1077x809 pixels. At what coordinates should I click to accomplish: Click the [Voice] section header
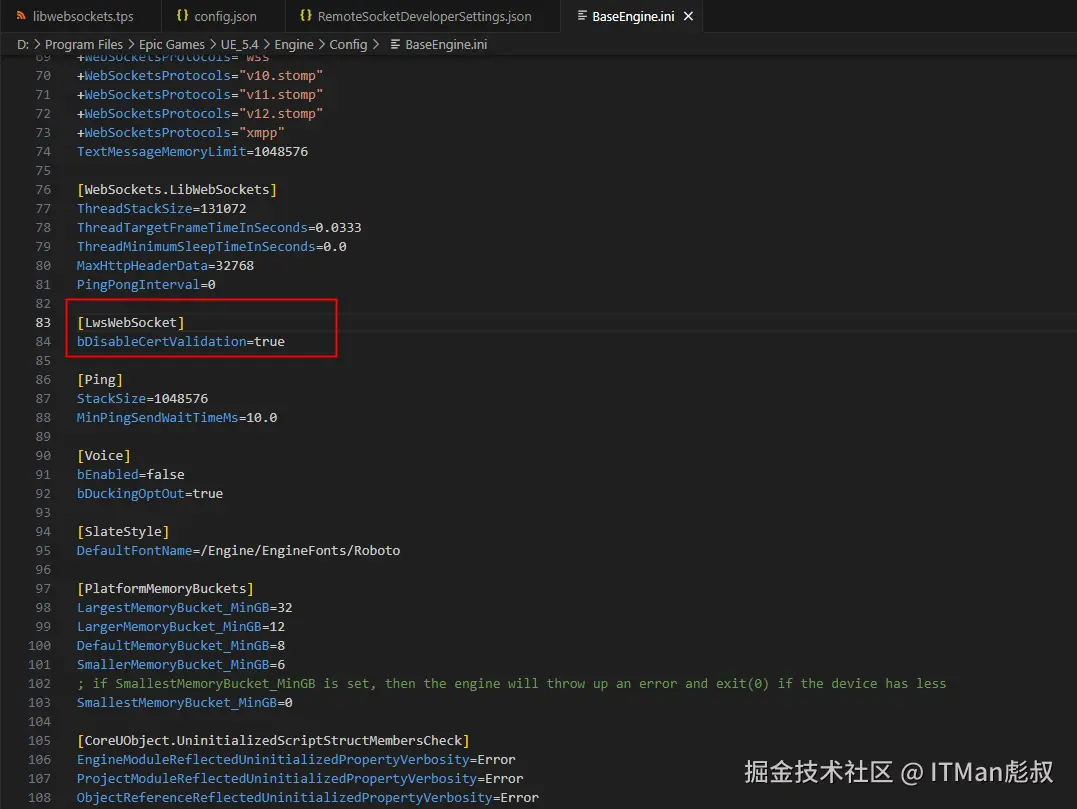point(104,455)
